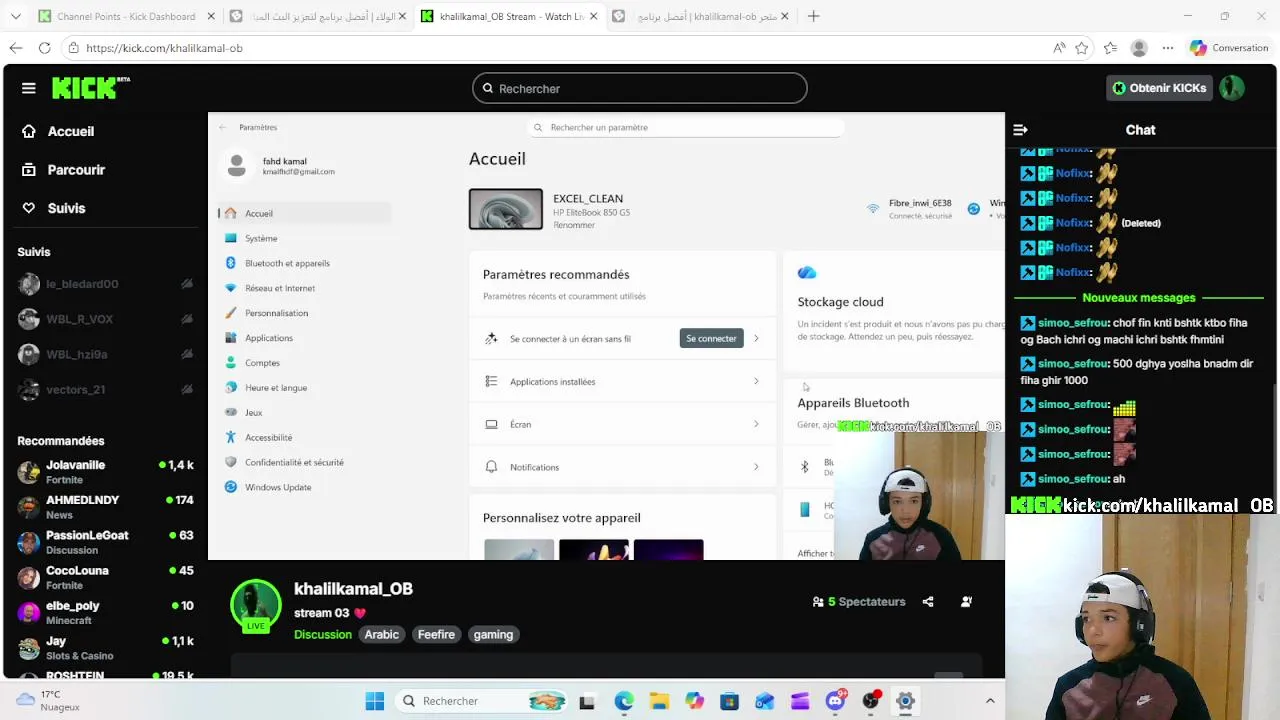This screenshot has height=720, width=1280.
Task: Switch to the second Arabic-titled browser tab
Action: pyautogui.click(x=318, y=16)
